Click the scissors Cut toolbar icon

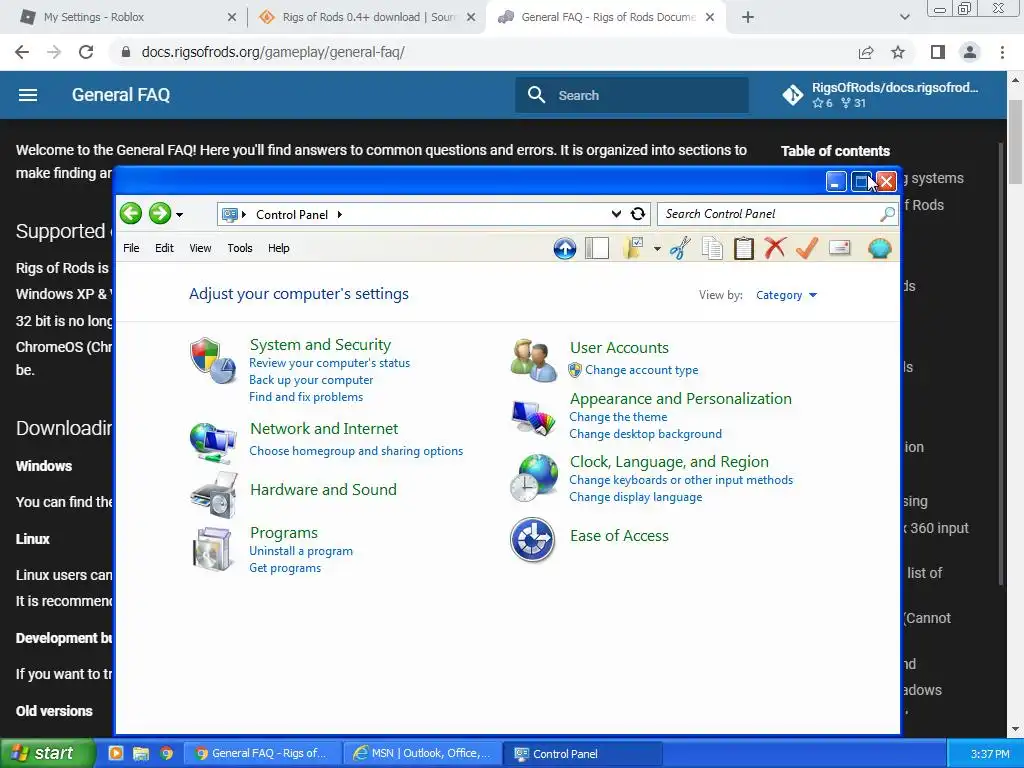point(680,248)
